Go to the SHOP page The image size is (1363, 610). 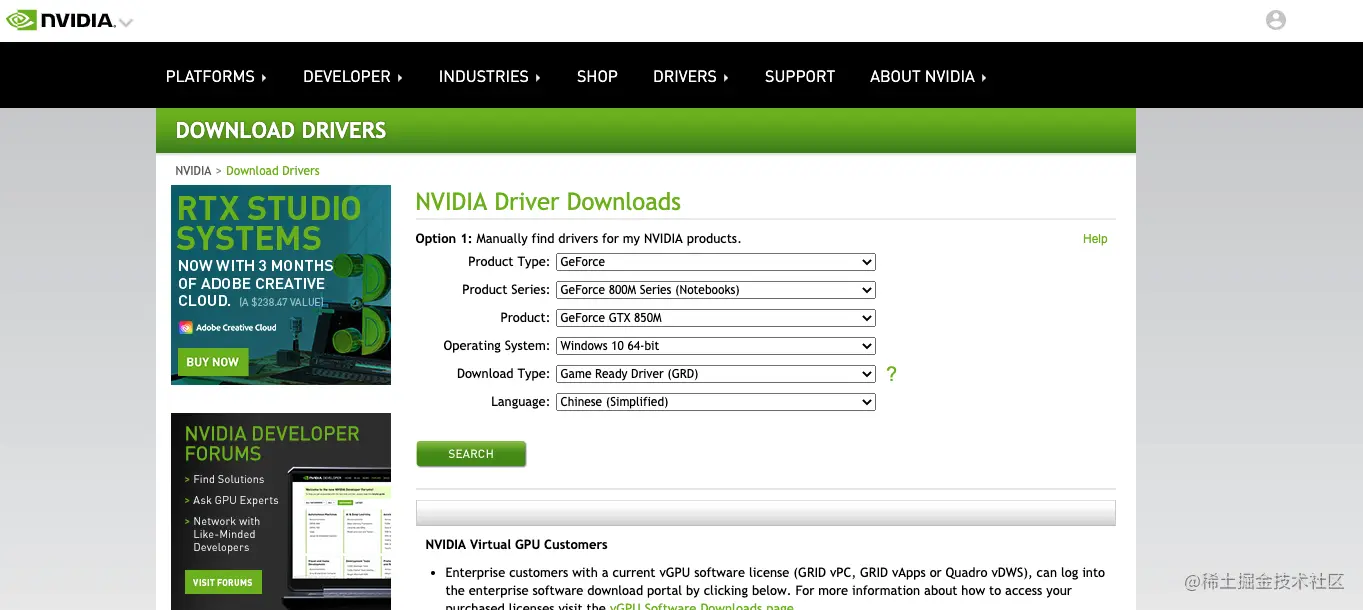click(x=597, y=76)
